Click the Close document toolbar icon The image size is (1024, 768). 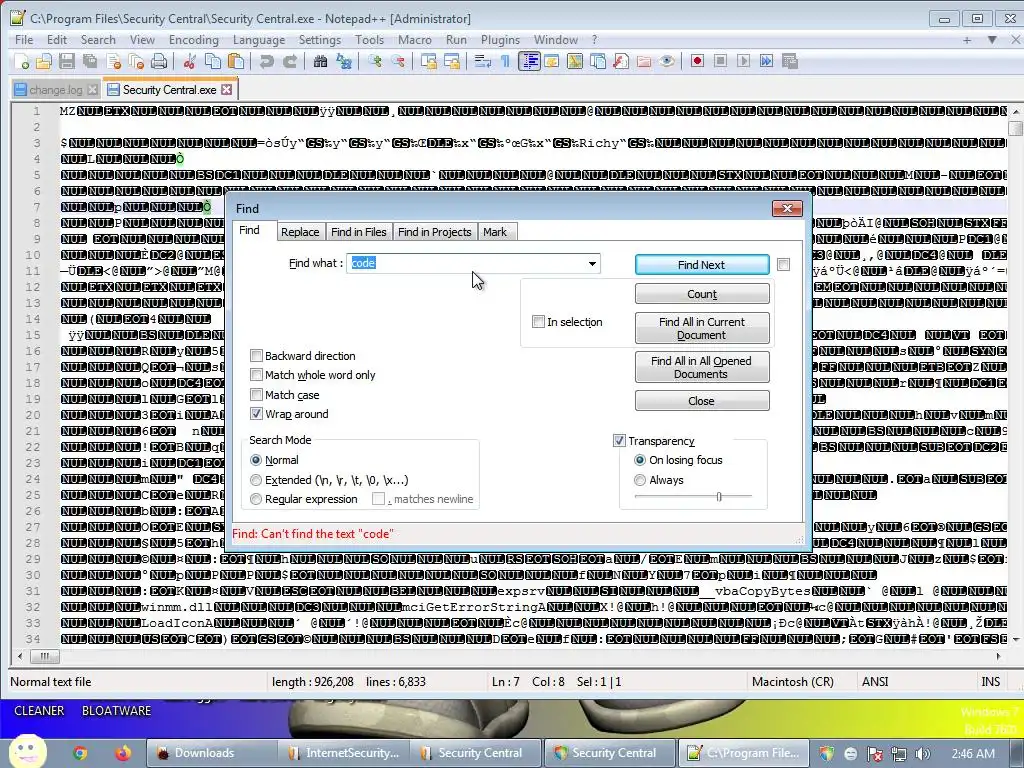(114, 61)
